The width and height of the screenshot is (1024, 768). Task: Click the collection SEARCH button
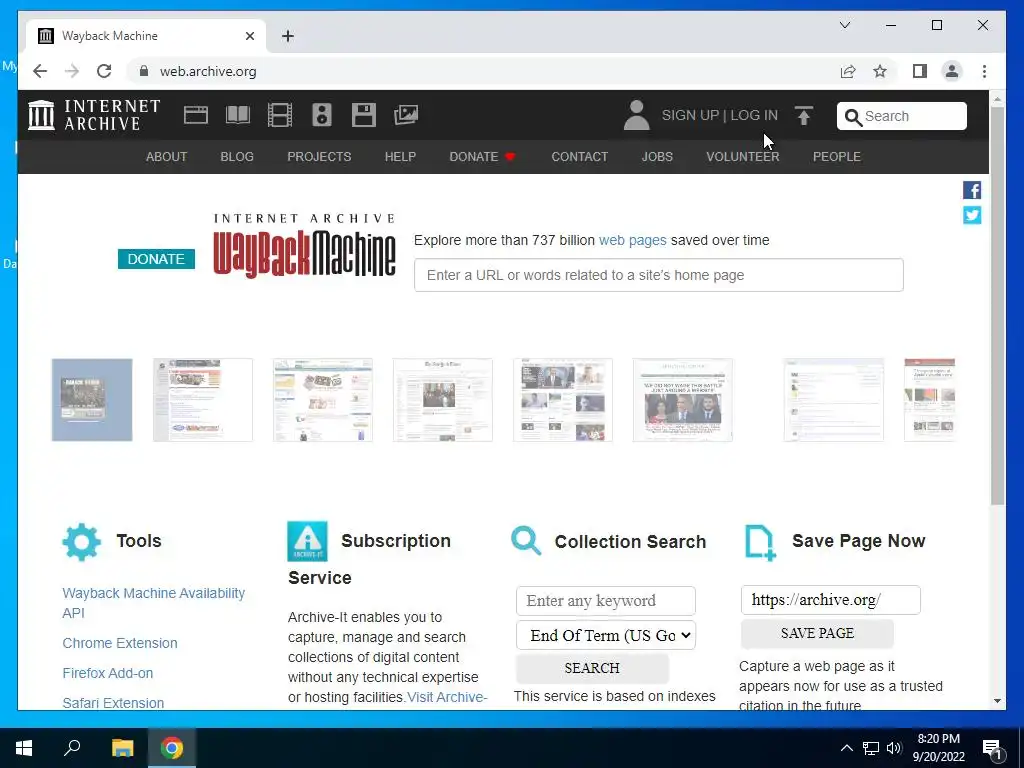click(x=592, y=668)
